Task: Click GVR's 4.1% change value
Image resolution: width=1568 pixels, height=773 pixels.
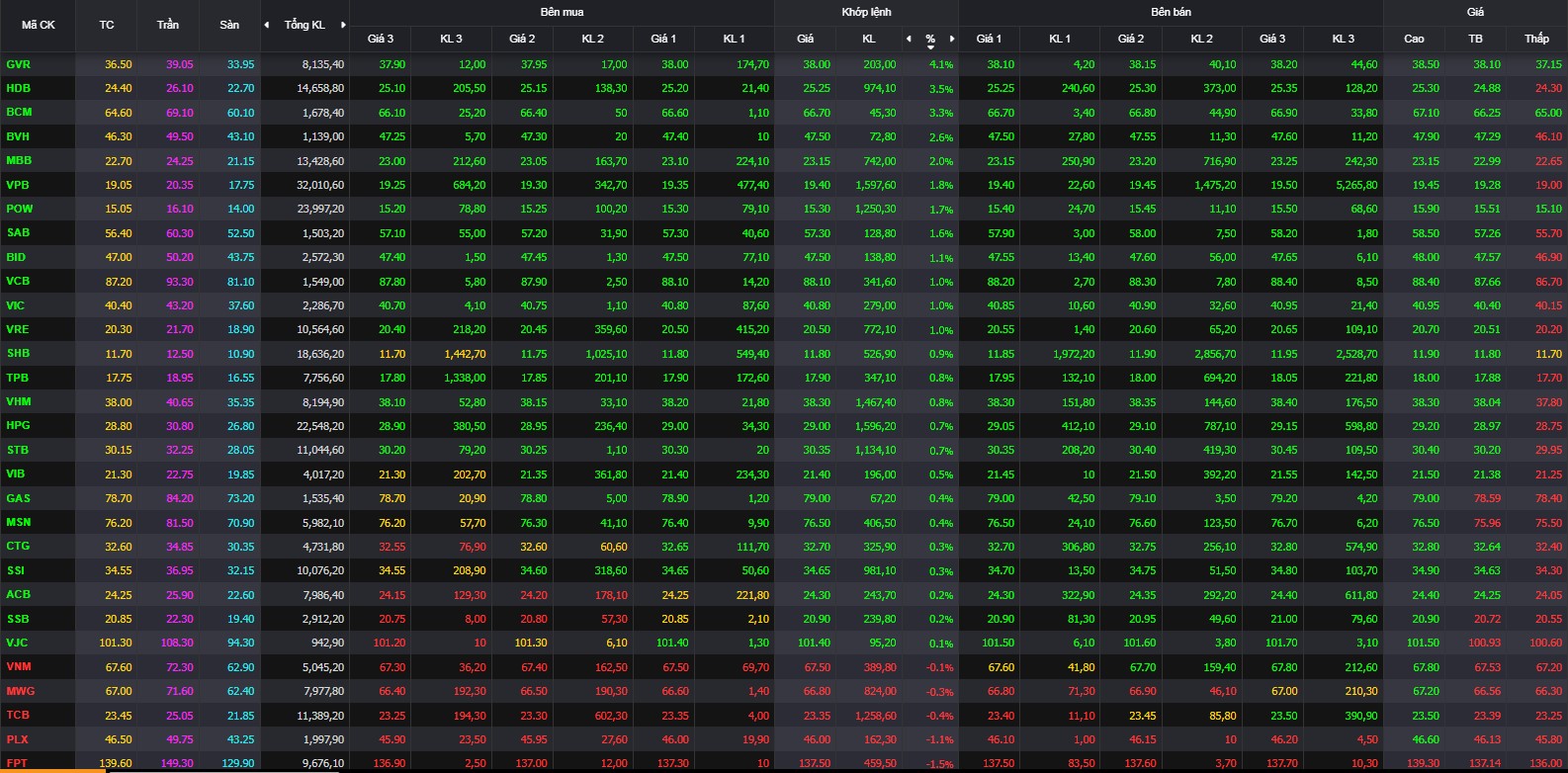Action: [941, 65]
